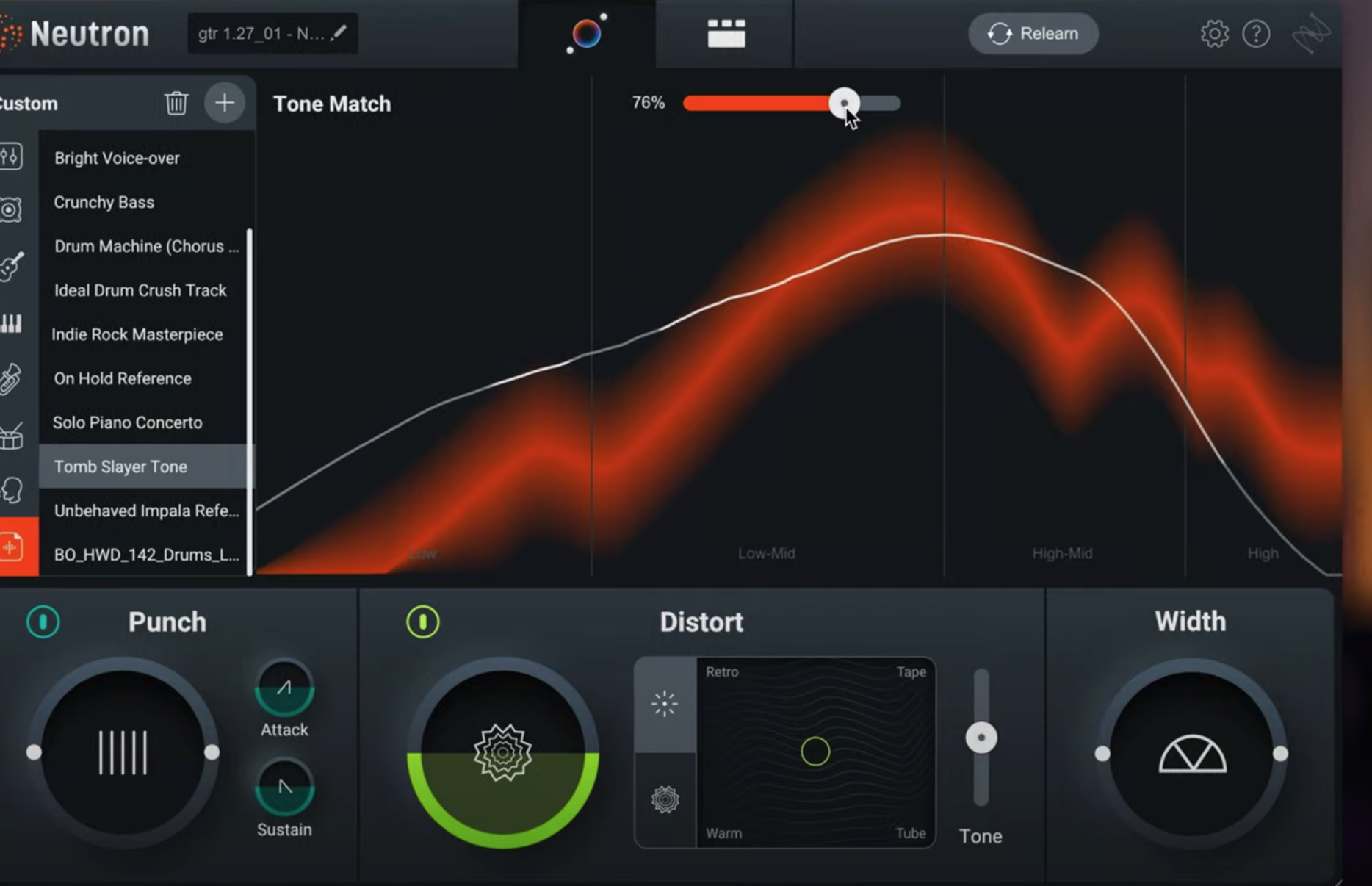Click the left handle of the Punch dial
Screen dimensions: 1372x886
click(x=34, y=752)
